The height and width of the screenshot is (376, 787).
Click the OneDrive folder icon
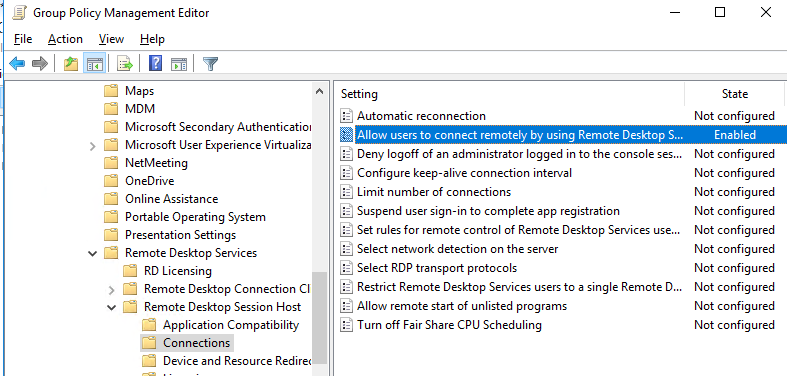pos(110,181)
